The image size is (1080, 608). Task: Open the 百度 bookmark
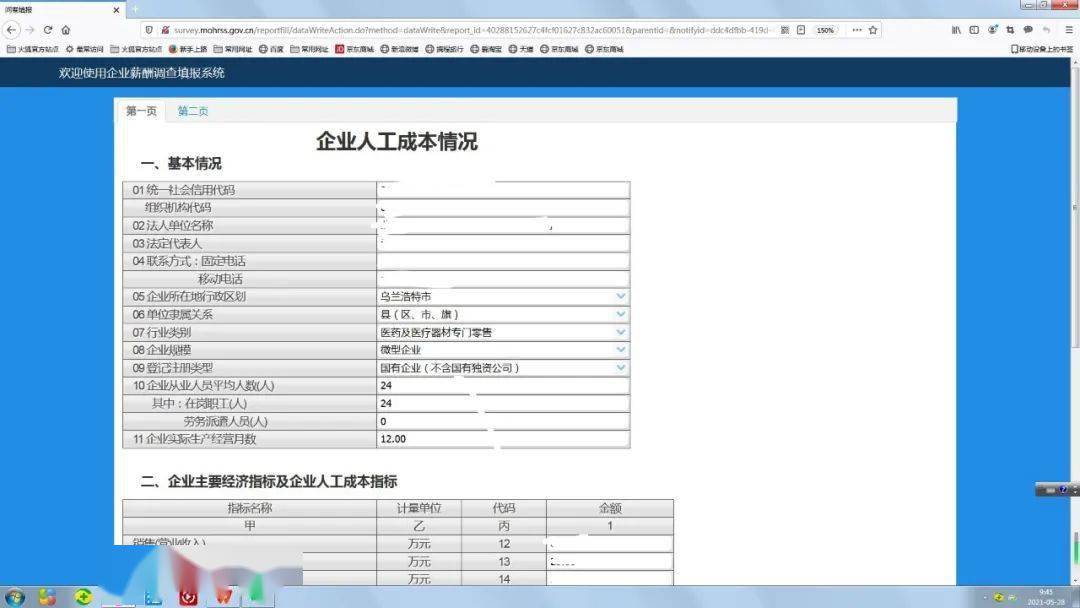pyautogui.click(x=271, y=50)
